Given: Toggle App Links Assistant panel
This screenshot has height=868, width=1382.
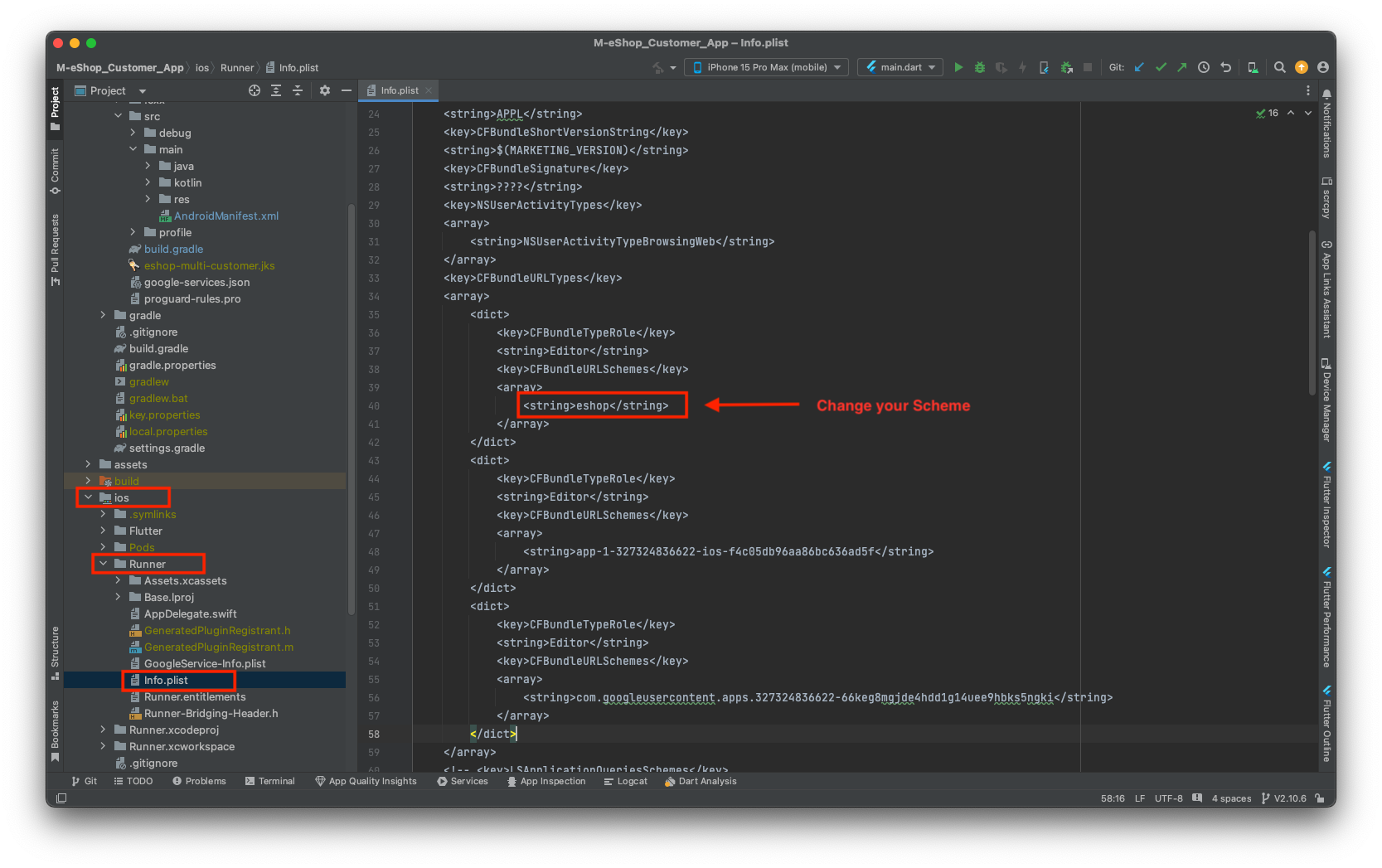Looking at the screenshot, I should 1326,289.
